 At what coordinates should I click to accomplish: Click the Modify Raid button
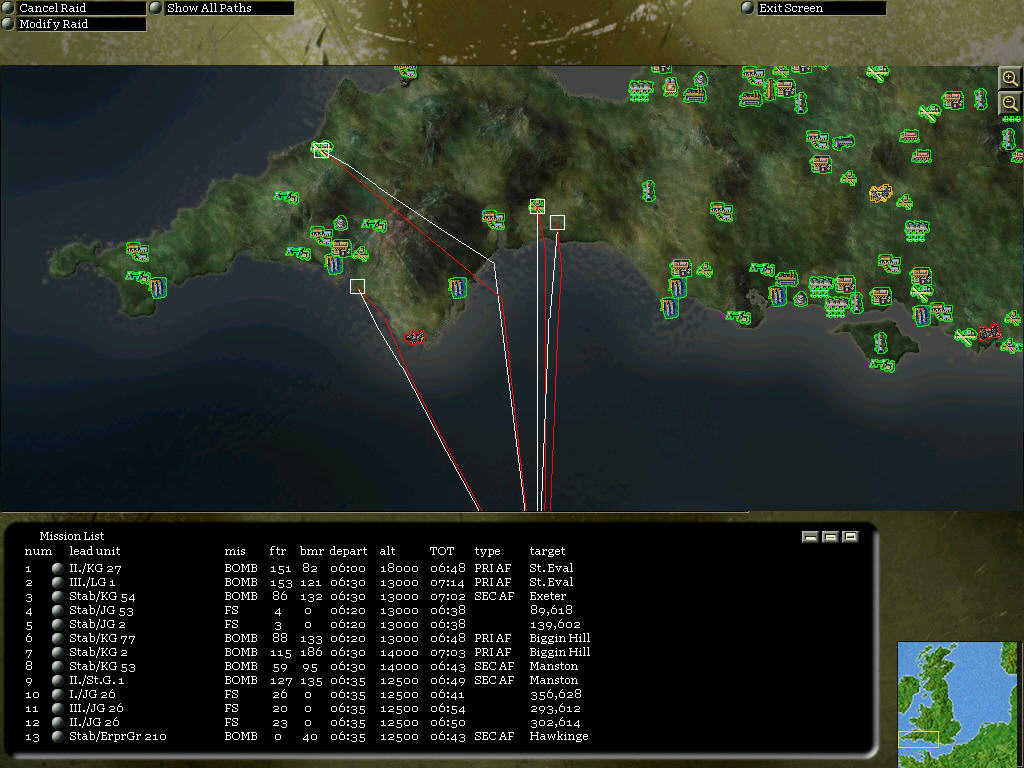coord(73,24)
